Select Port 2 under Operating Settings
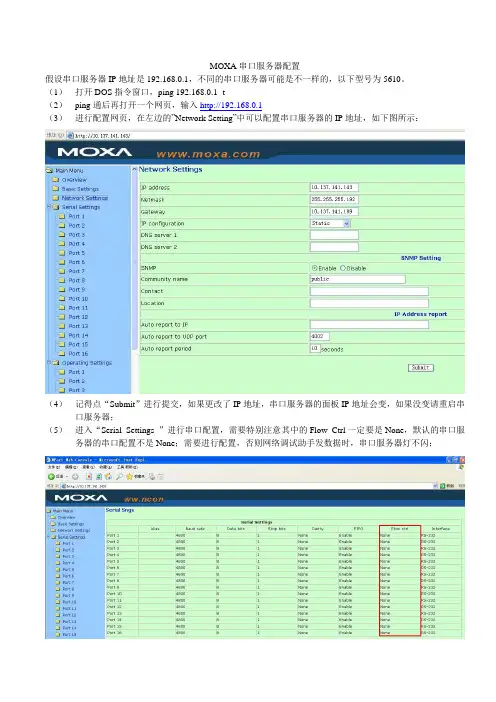 [76, 381]
